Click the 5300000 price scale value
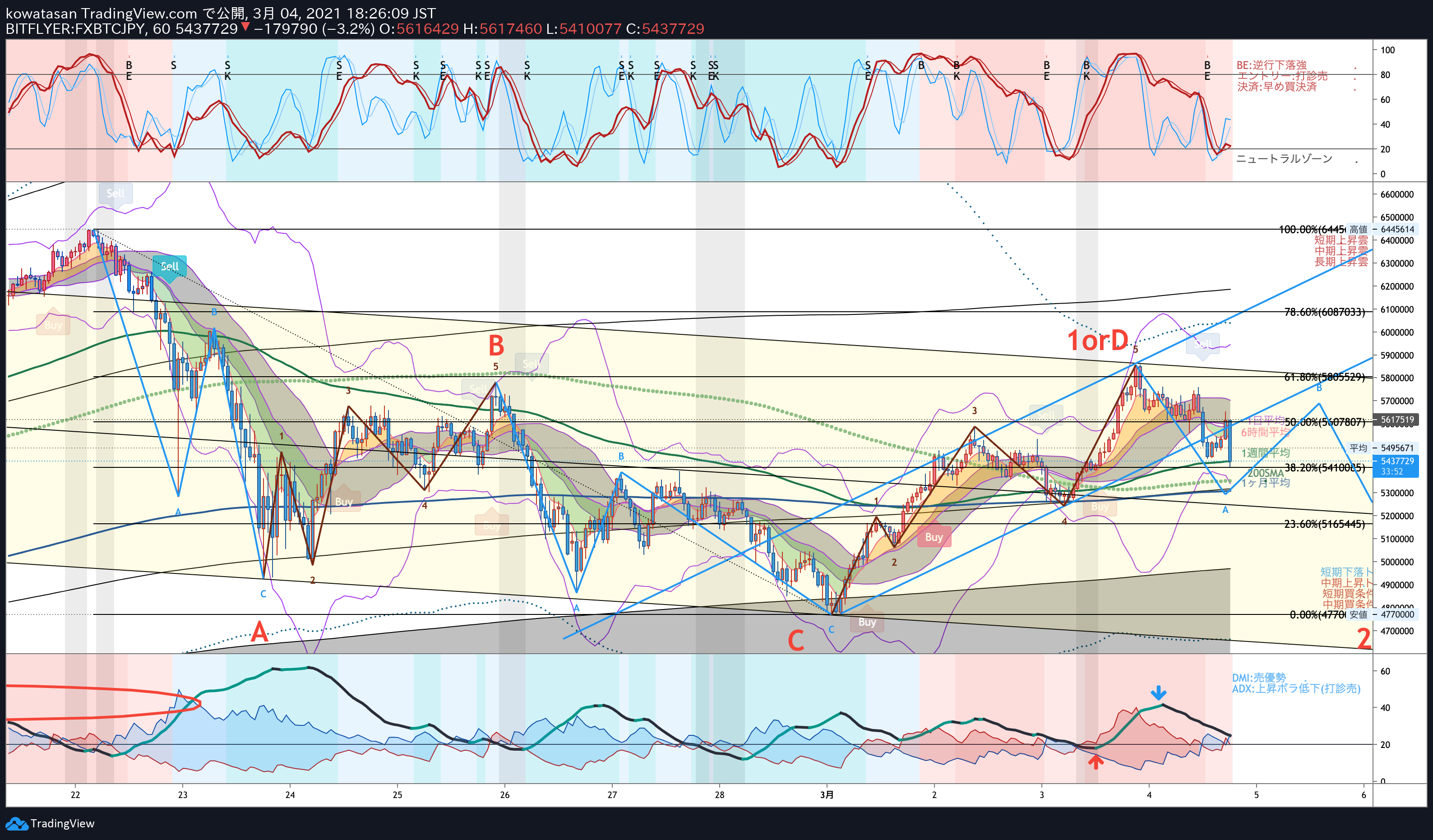Screen dimensions: 1433x840 pos(1397,493)
